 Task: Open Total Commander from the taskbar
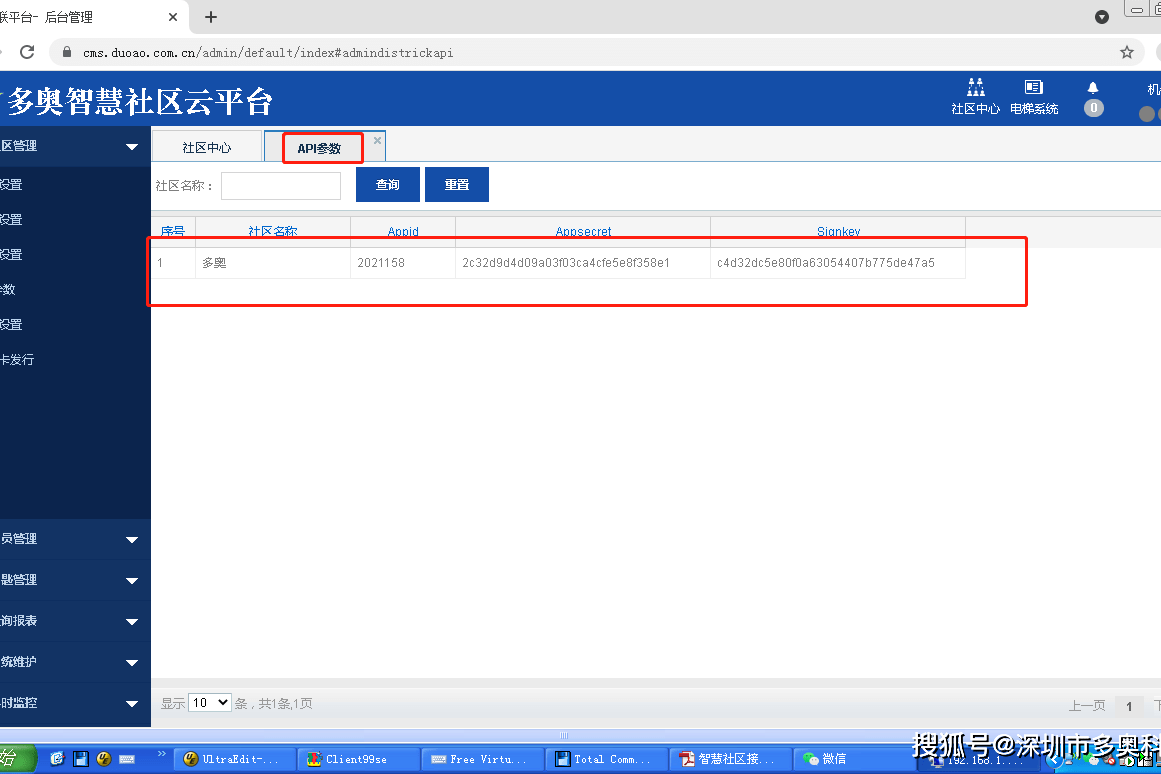(607, 759)
